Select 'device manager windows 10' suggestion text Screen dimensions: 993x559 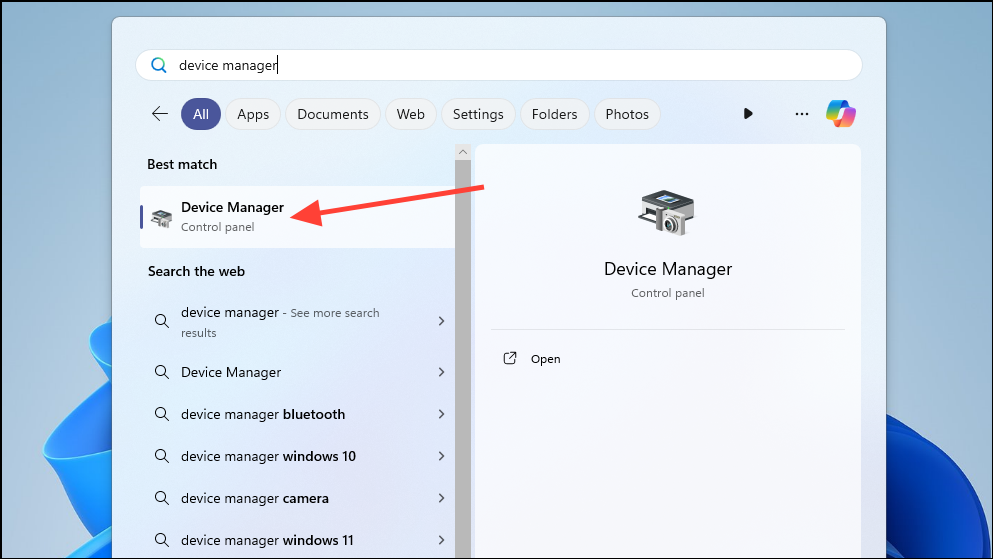pyautogui.click(x=269, y=456)
